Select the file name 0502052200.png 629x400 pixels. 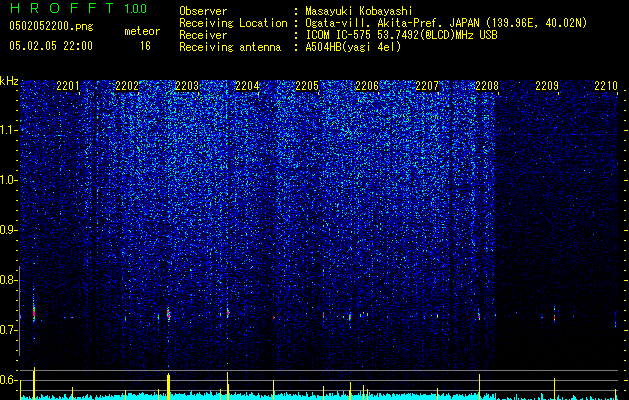(x=51, y=27)
